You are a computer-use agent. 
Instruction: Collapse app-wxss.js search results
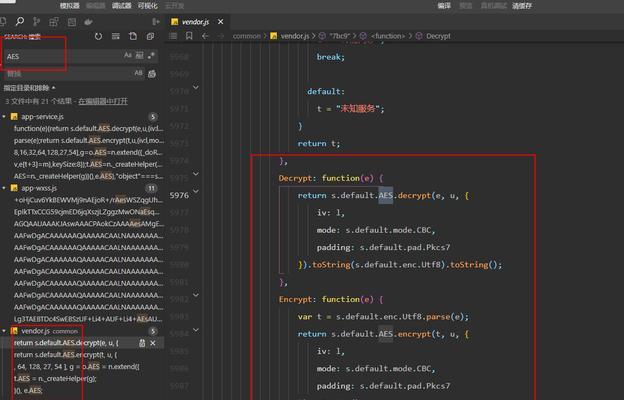click(x=4, y=188)
